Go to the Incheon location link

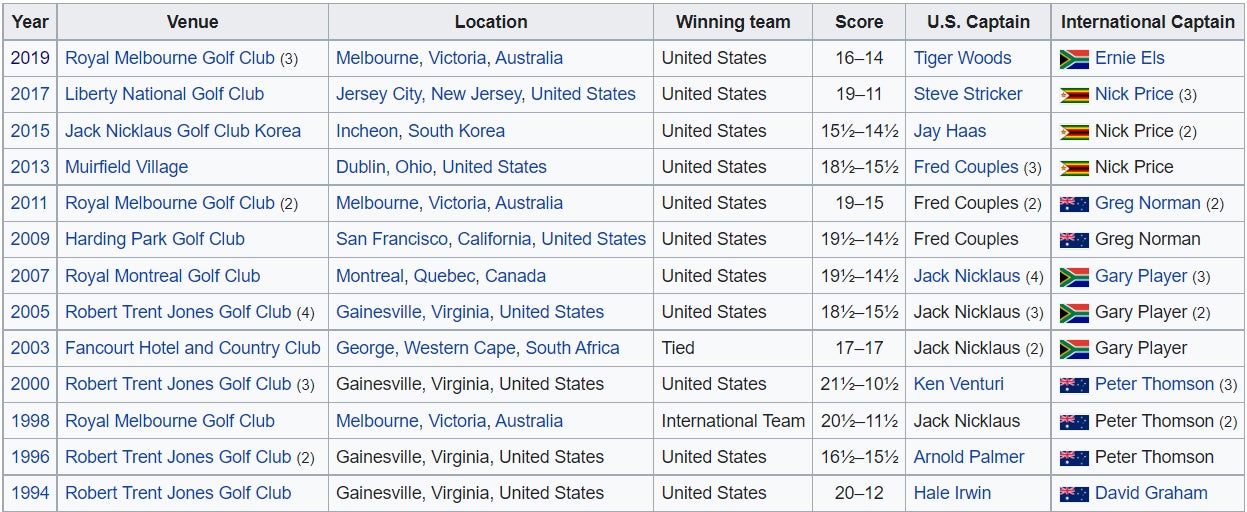(x=368, y=131)
